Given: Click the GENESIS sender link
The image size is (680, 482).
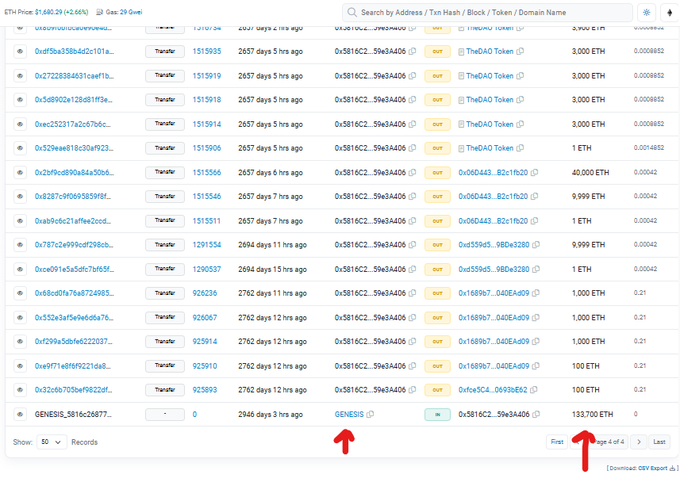Looking at the screenshot, I should coord(349,414).
